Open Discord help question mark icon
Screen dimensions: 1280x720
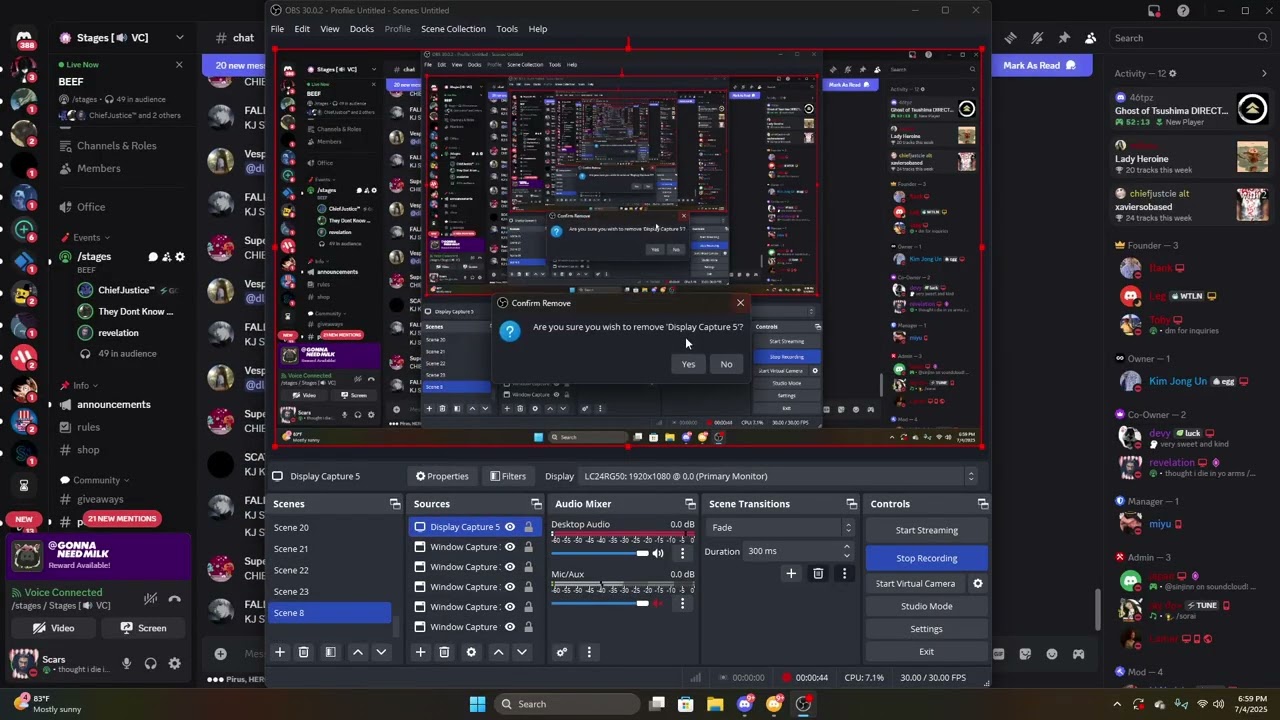[1184, 11]
